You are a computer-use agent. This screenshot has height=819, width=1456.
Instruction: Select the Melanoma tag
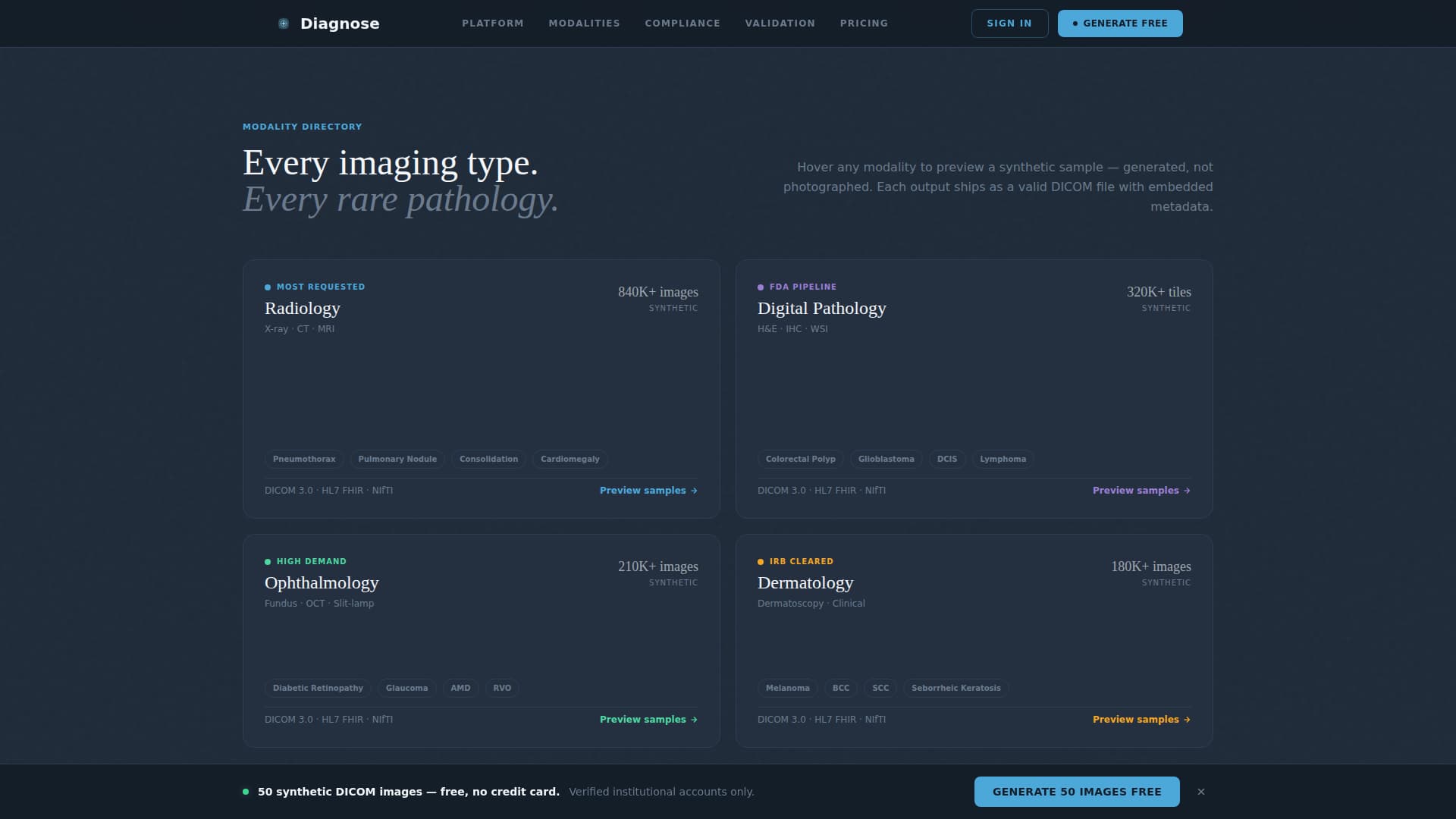pos(788,688)
